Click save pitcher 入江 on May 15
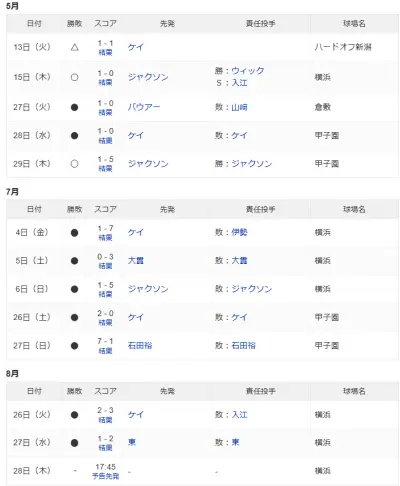The width and height of the screenshot is (400, 486). [x=239, y=83]
